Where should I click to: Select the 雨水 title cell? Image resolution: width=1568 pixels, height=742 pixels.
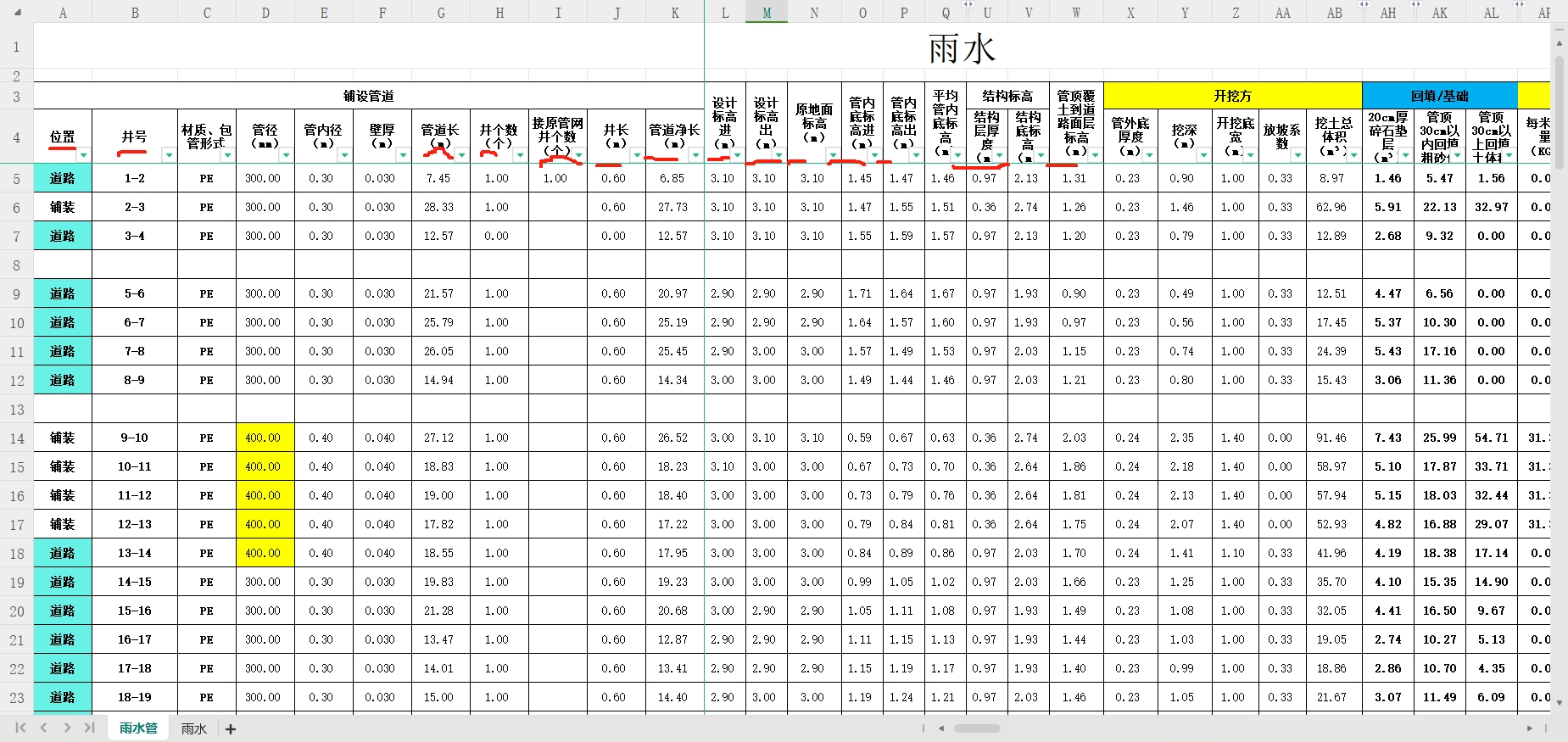pos(962,48)
